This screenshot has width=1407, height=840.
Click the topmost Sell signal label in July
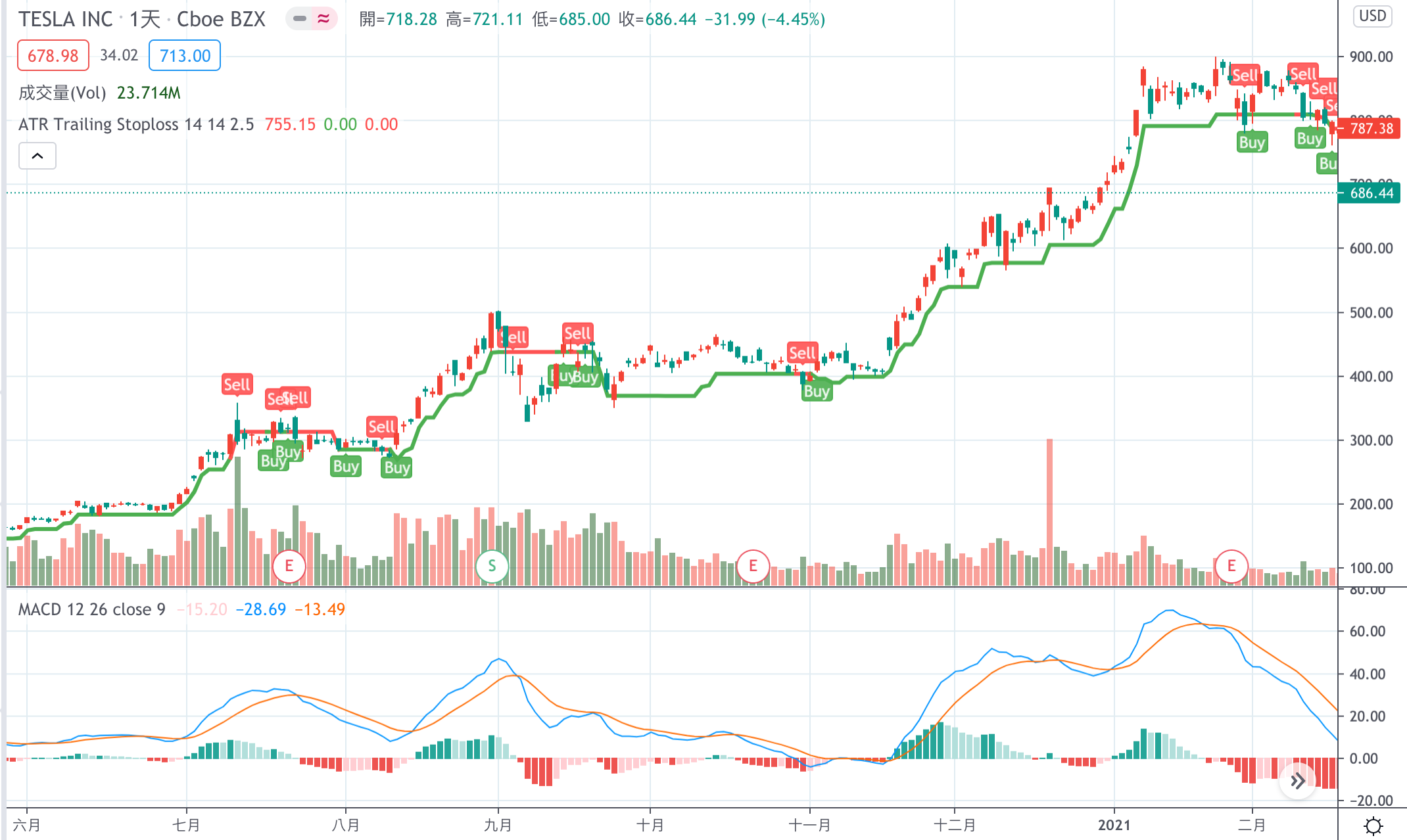click(x=237, y=385)
